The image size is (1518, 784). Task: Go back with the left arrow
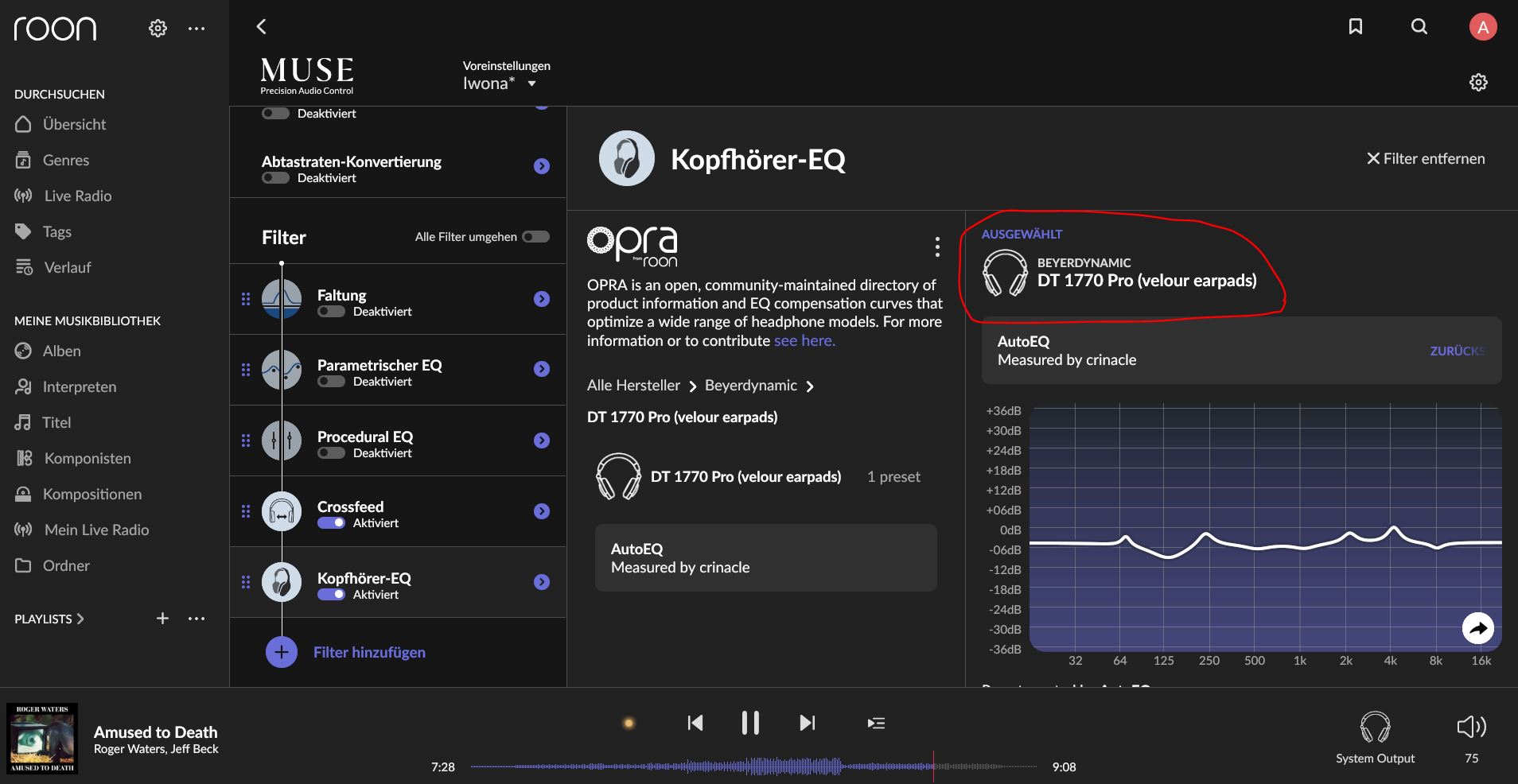[261, 26]
